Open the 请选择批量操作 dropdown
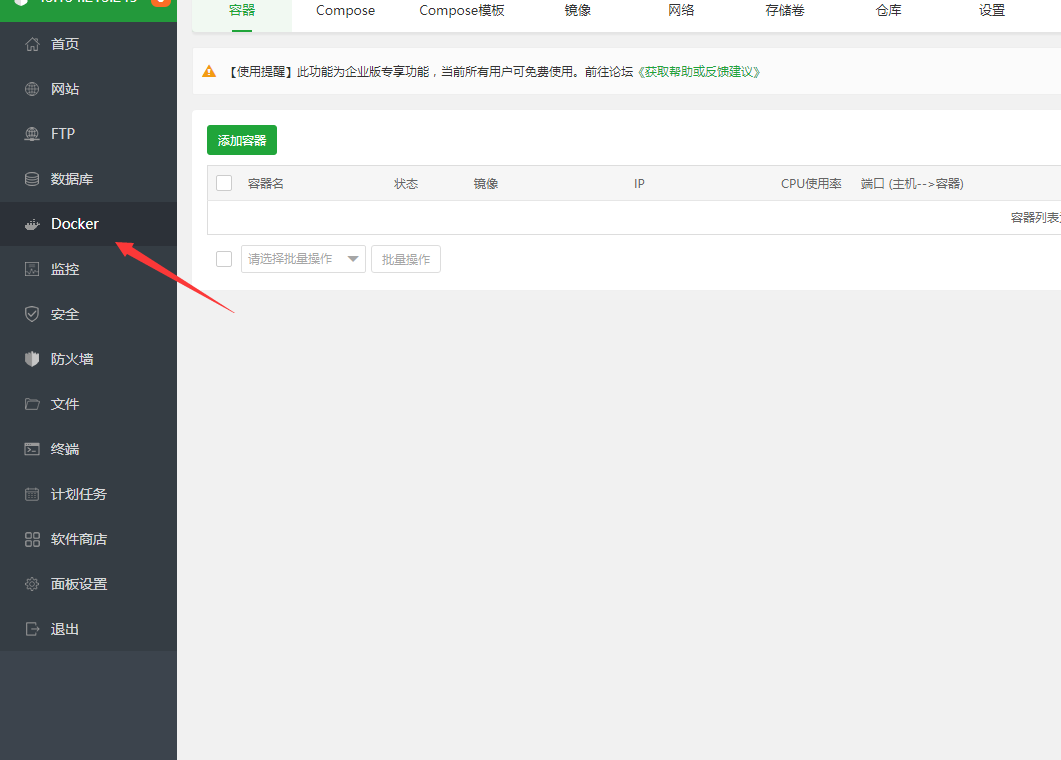This screenshot has width=1061, height=760. click(x=303, y=259)
